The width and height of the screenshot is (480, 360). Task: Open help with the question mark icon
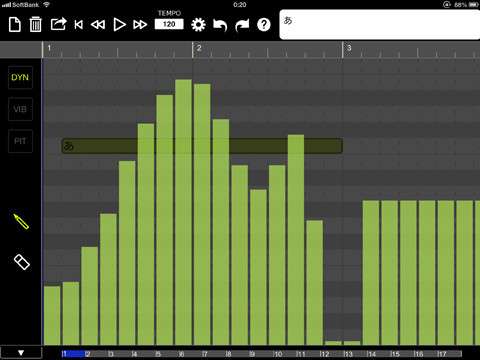point(264,25)
